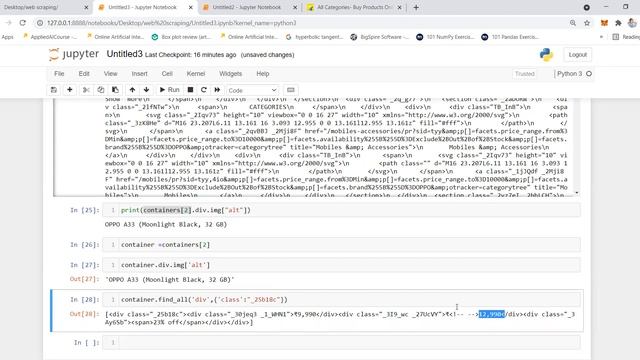
Task: Click the browser address bar
Action: coord(302,23)
